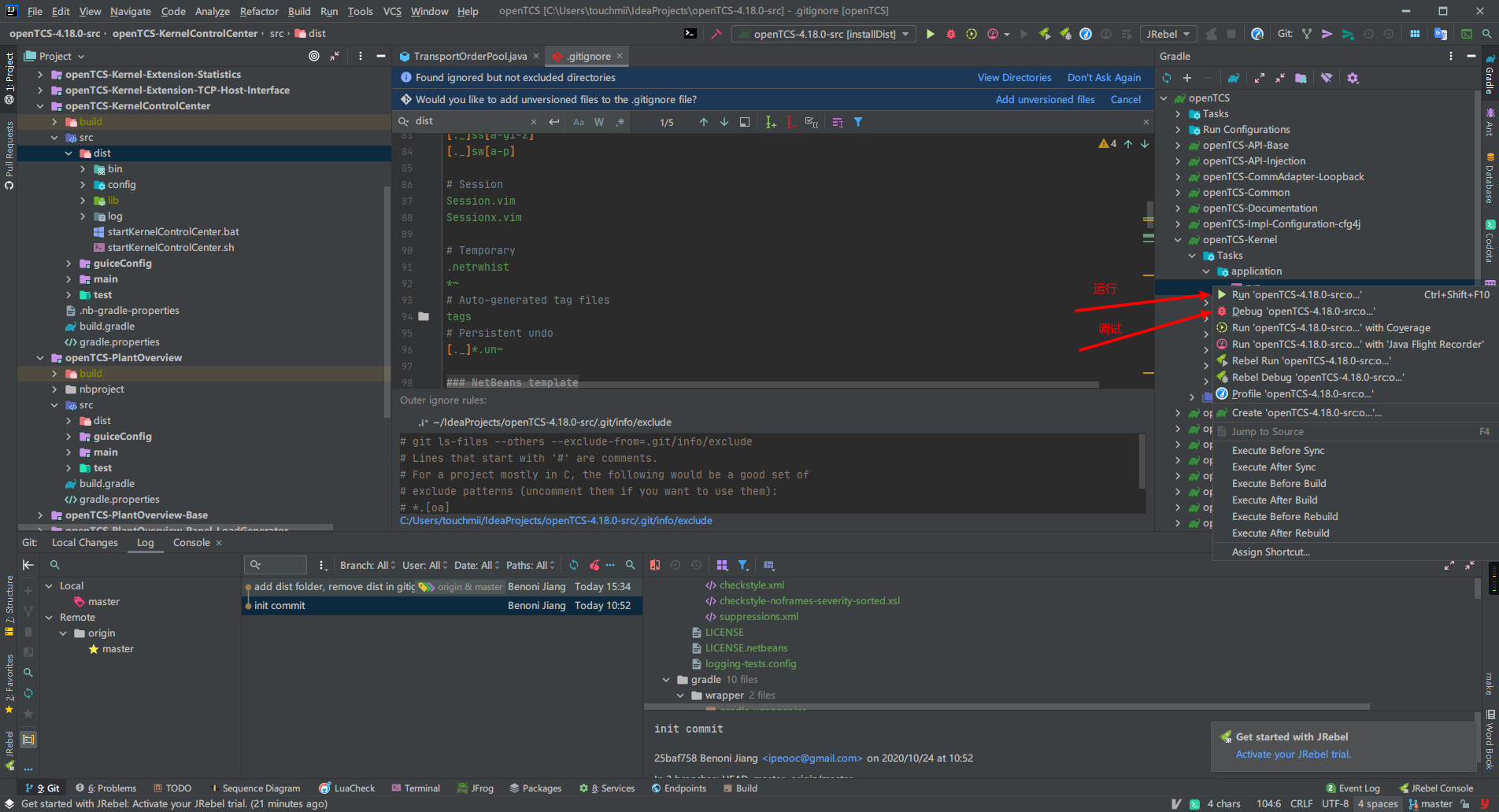Toggle Match Case in find bar
This screenshot has width=1499, height=812.
(x=579, y=122)
